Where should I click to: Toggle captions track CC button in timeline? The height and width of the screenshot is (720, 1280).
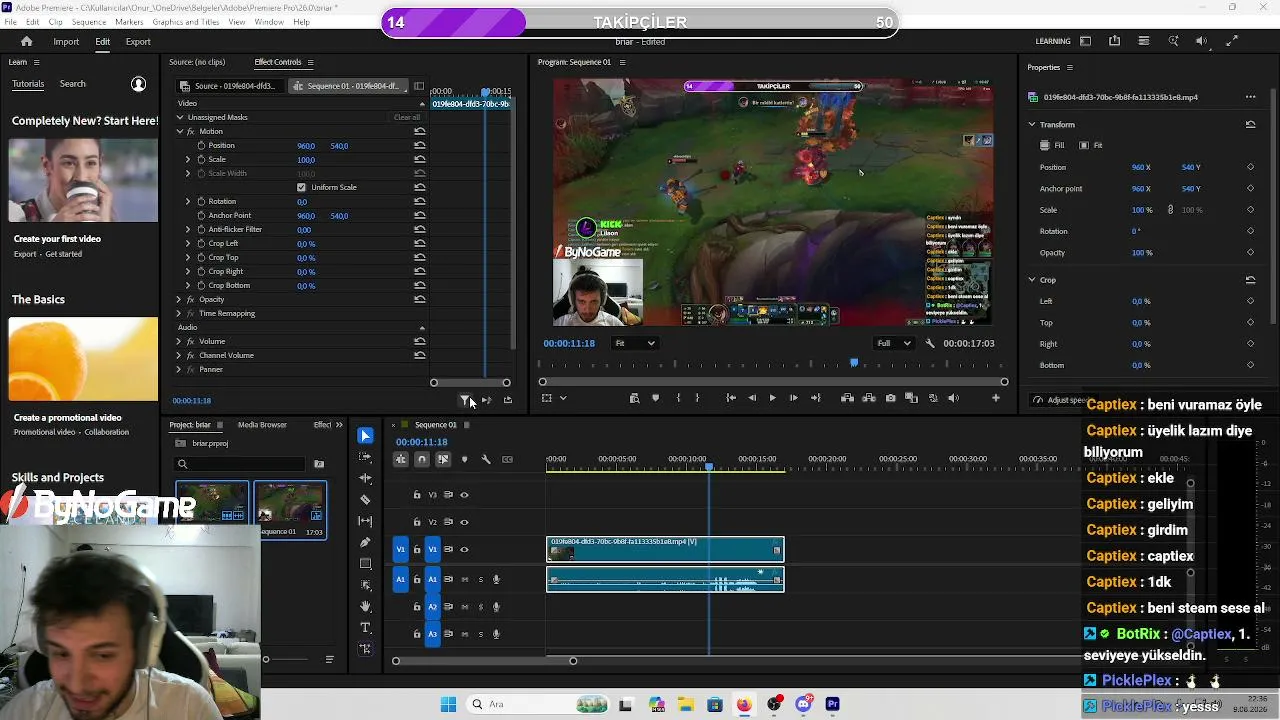pyautogui.click(x=507, y=459)
